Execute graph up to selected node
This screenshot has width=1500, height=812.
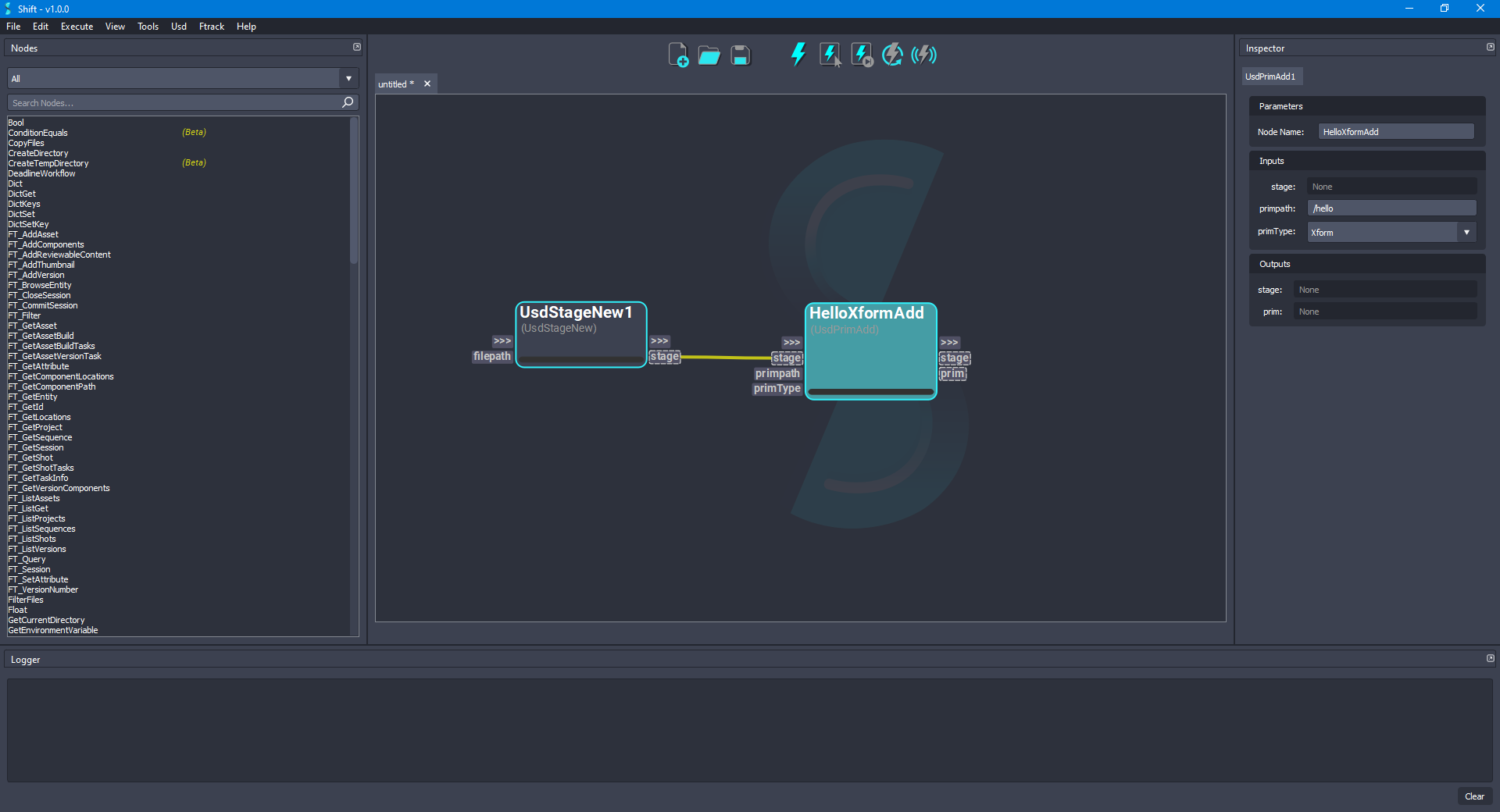[x=860, y=55]
